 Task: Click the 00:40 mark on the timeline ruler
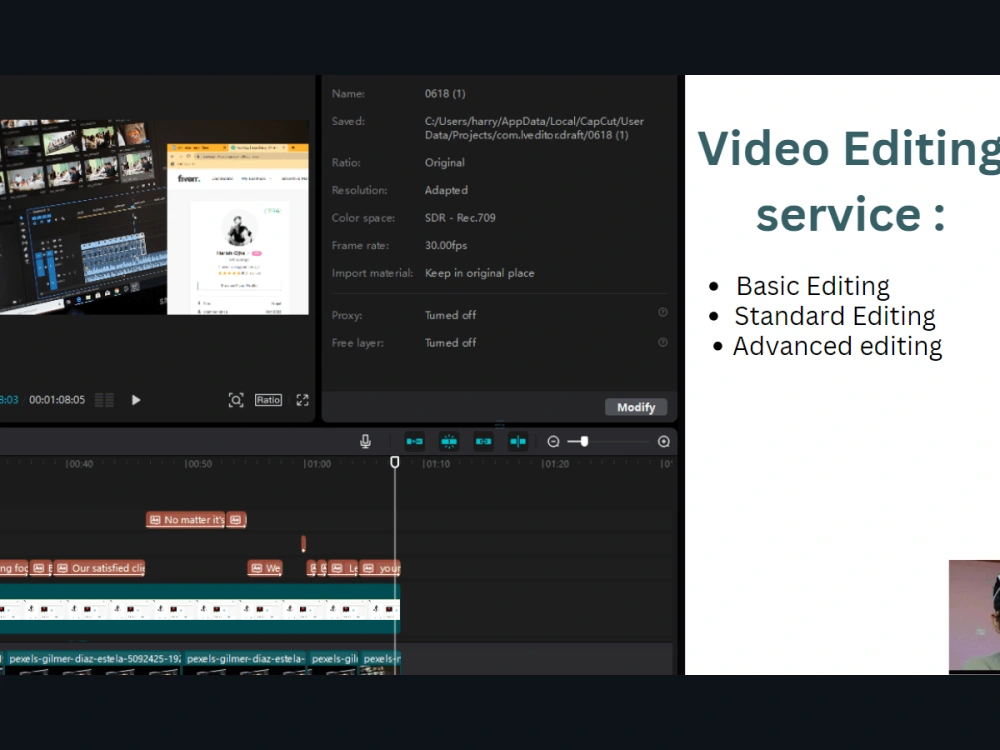[x=79, y=464]
